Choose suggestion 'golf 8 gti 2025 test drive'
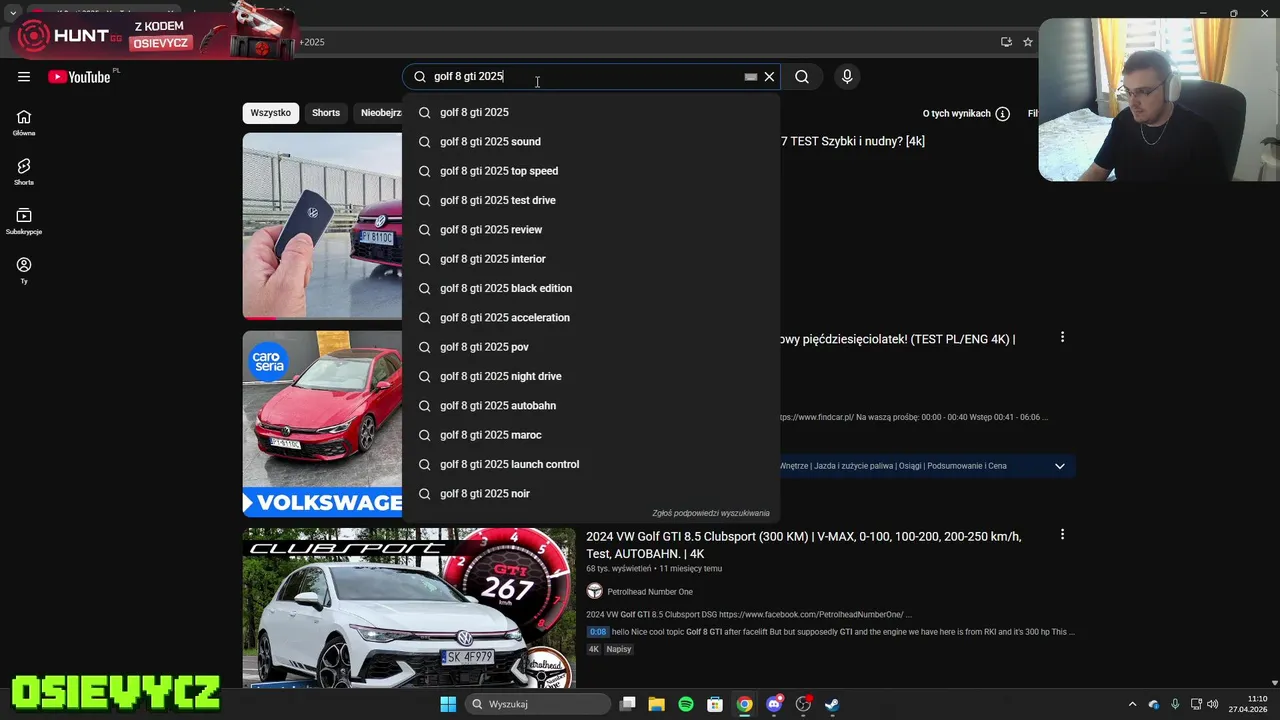1280x720 pixels. [x=591, y=200]
